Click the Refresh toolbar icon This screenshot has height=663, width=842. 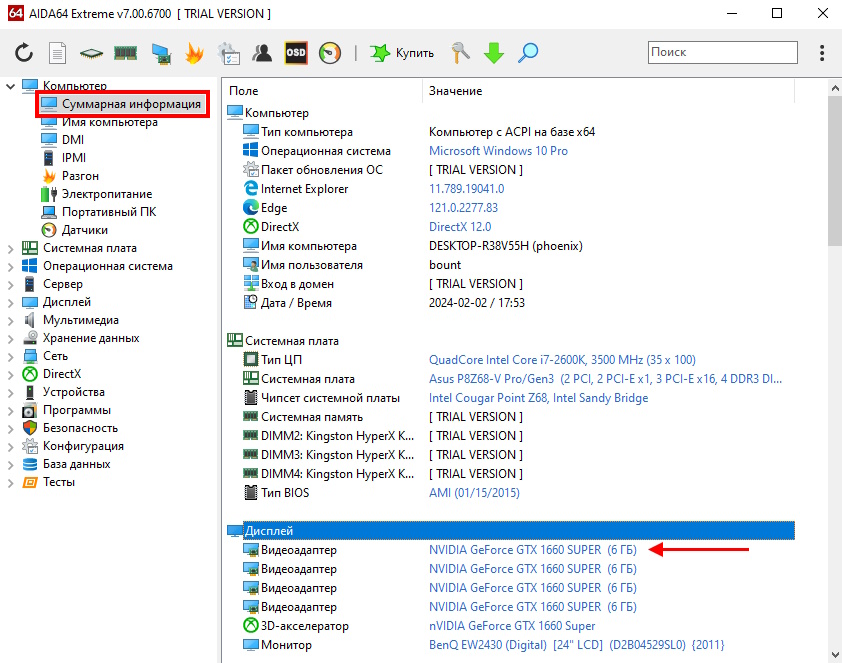coord(24,53)
